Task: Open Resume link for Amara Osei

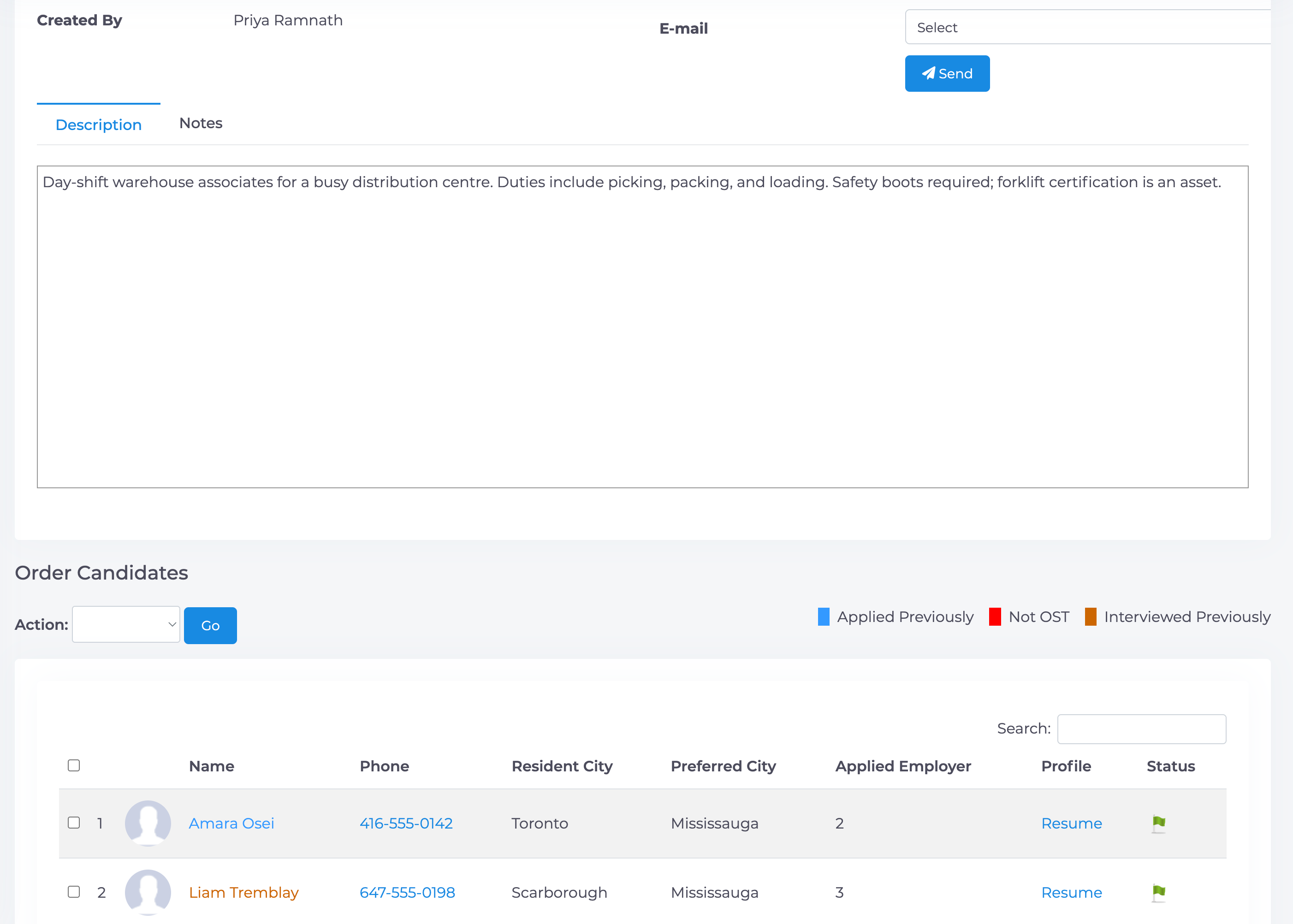Action: pos(1072,823)
